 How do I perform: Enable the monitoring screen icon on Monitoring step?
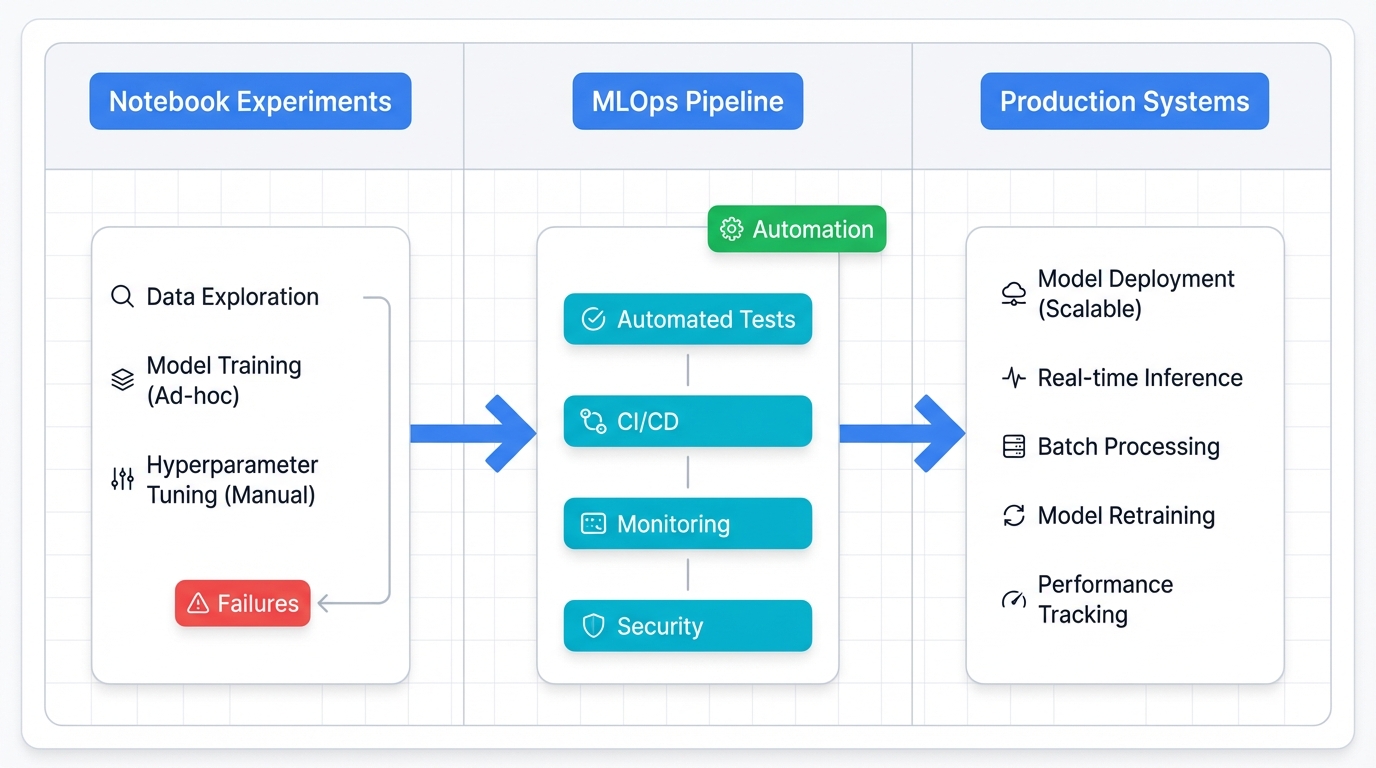click(592, 523)
